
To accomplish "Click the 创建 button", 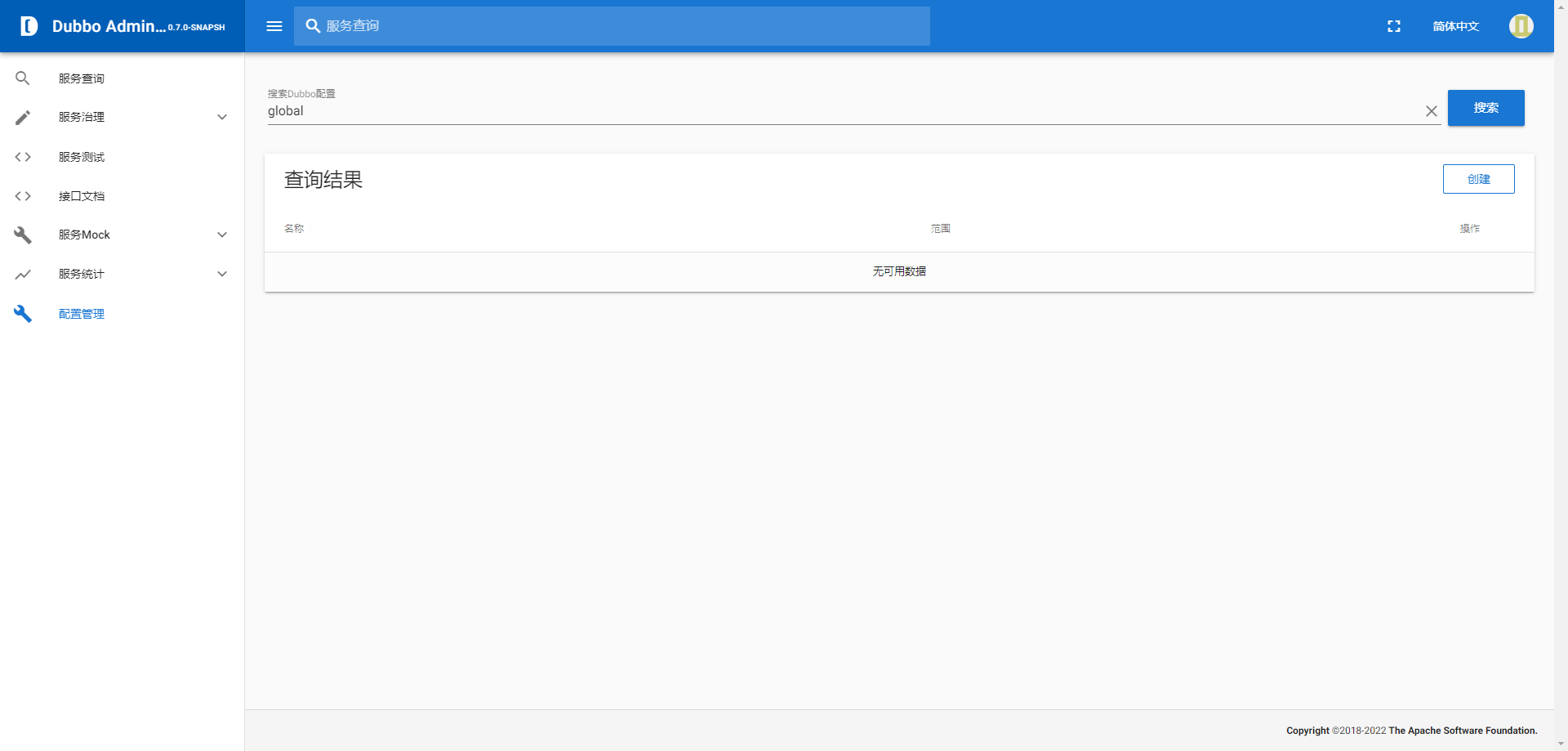I will (x=1478, y=179).
